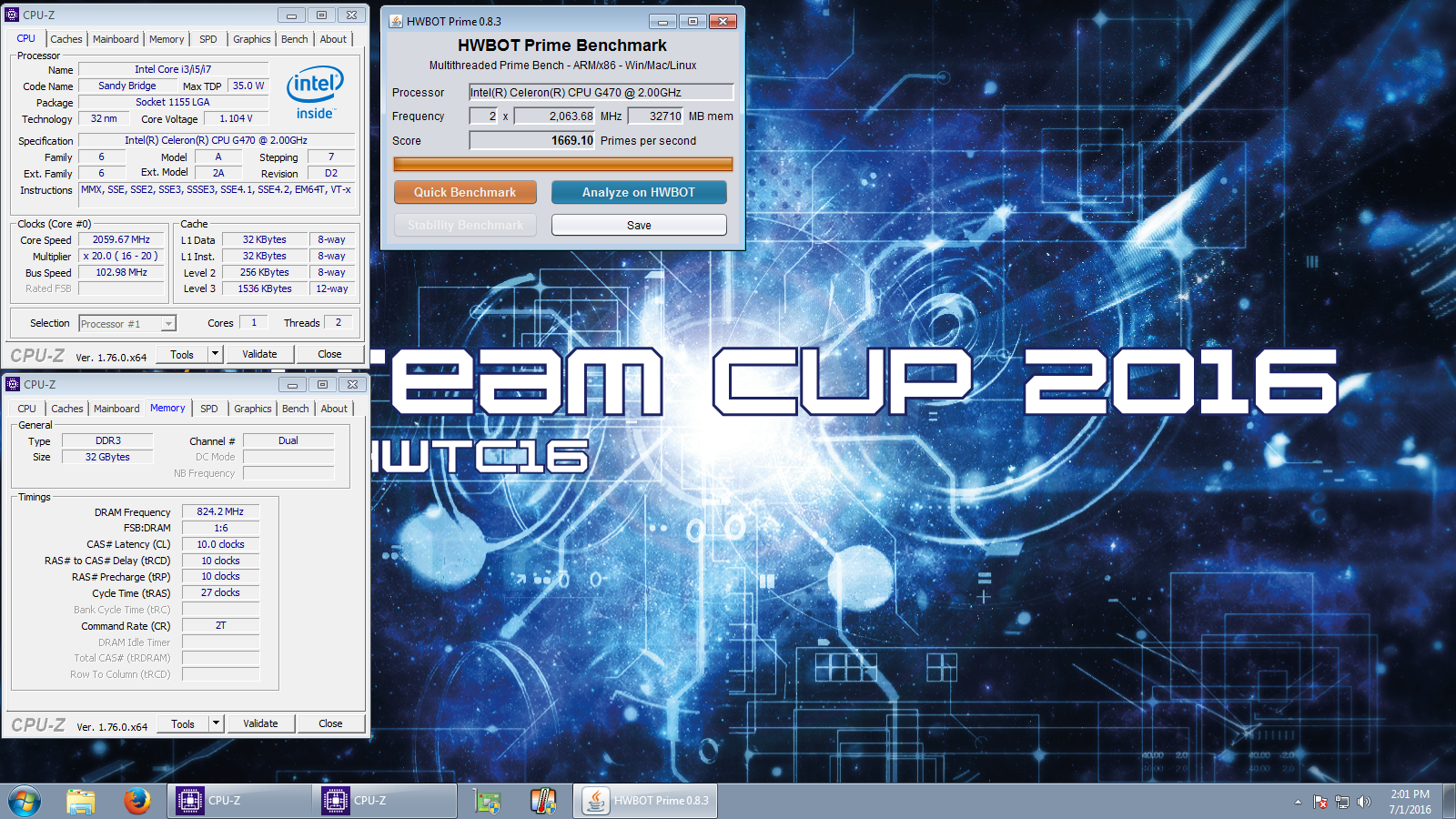The image size is (1456, 819).
Task: Click the DRAM Frequency value 824.2 MHz
Action: pos(220,511)
